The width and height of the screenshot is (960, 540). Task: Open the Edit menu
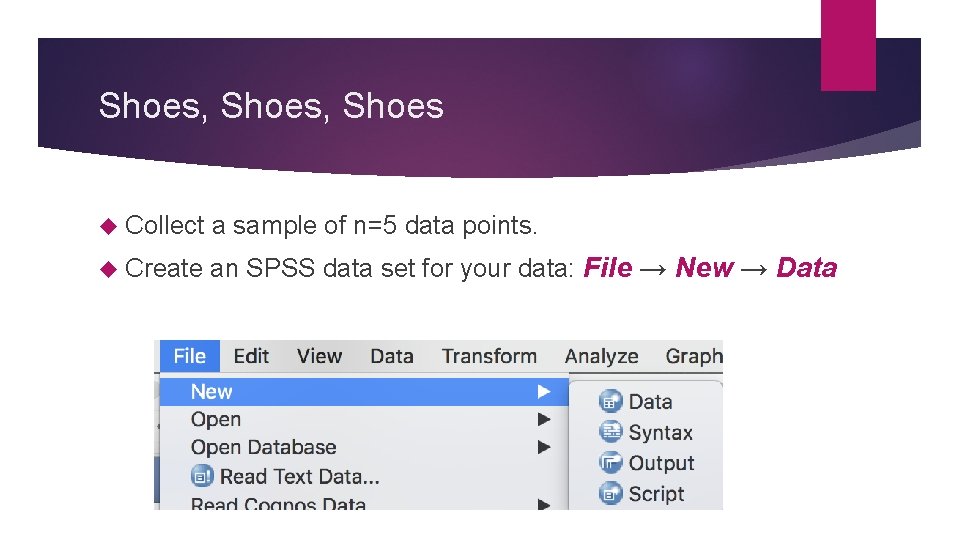click(x=251, y=356)
